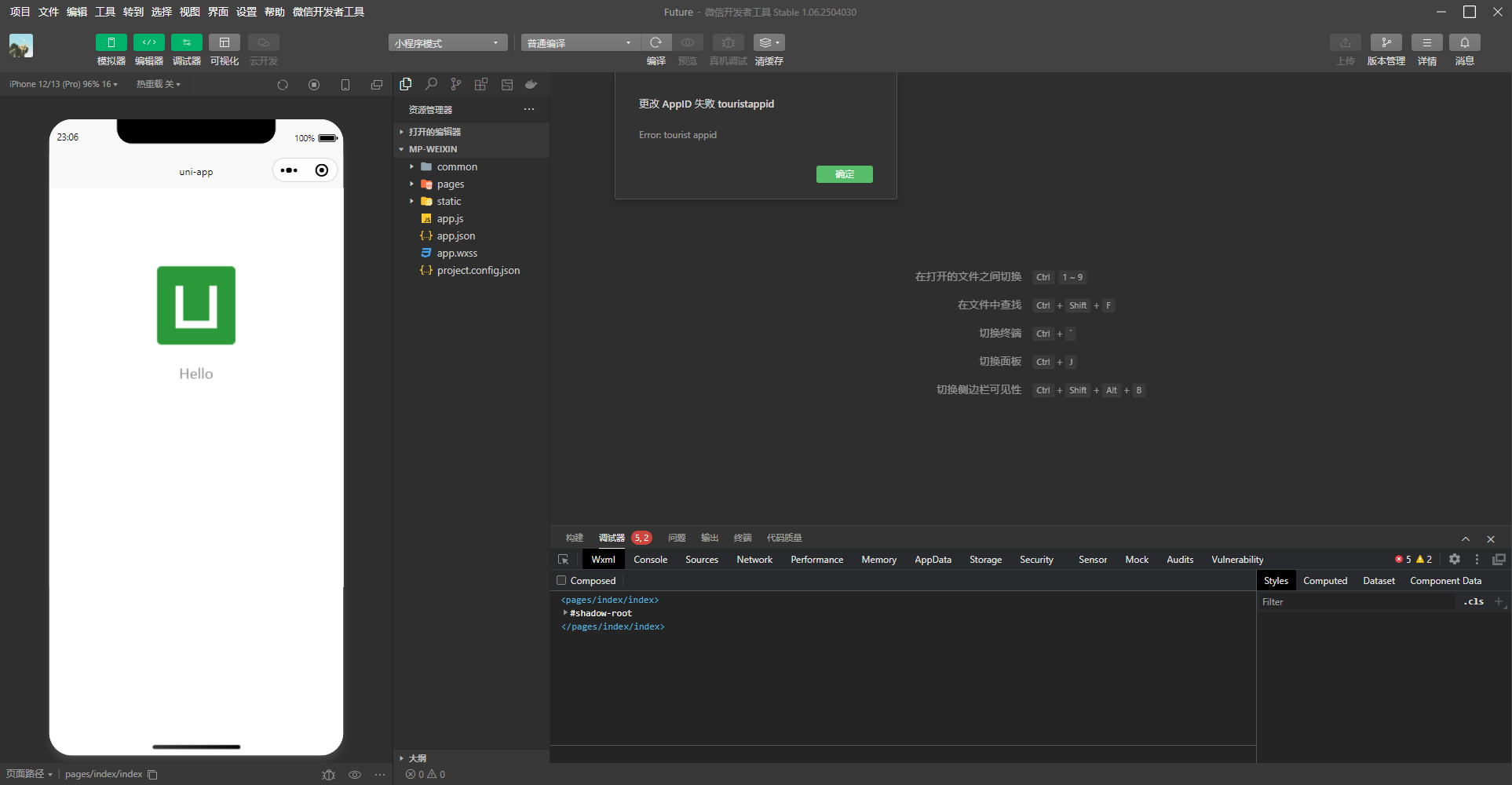The image size is (1512, 785).
Task: Open version management icon
Action: tap(1386, 42)
